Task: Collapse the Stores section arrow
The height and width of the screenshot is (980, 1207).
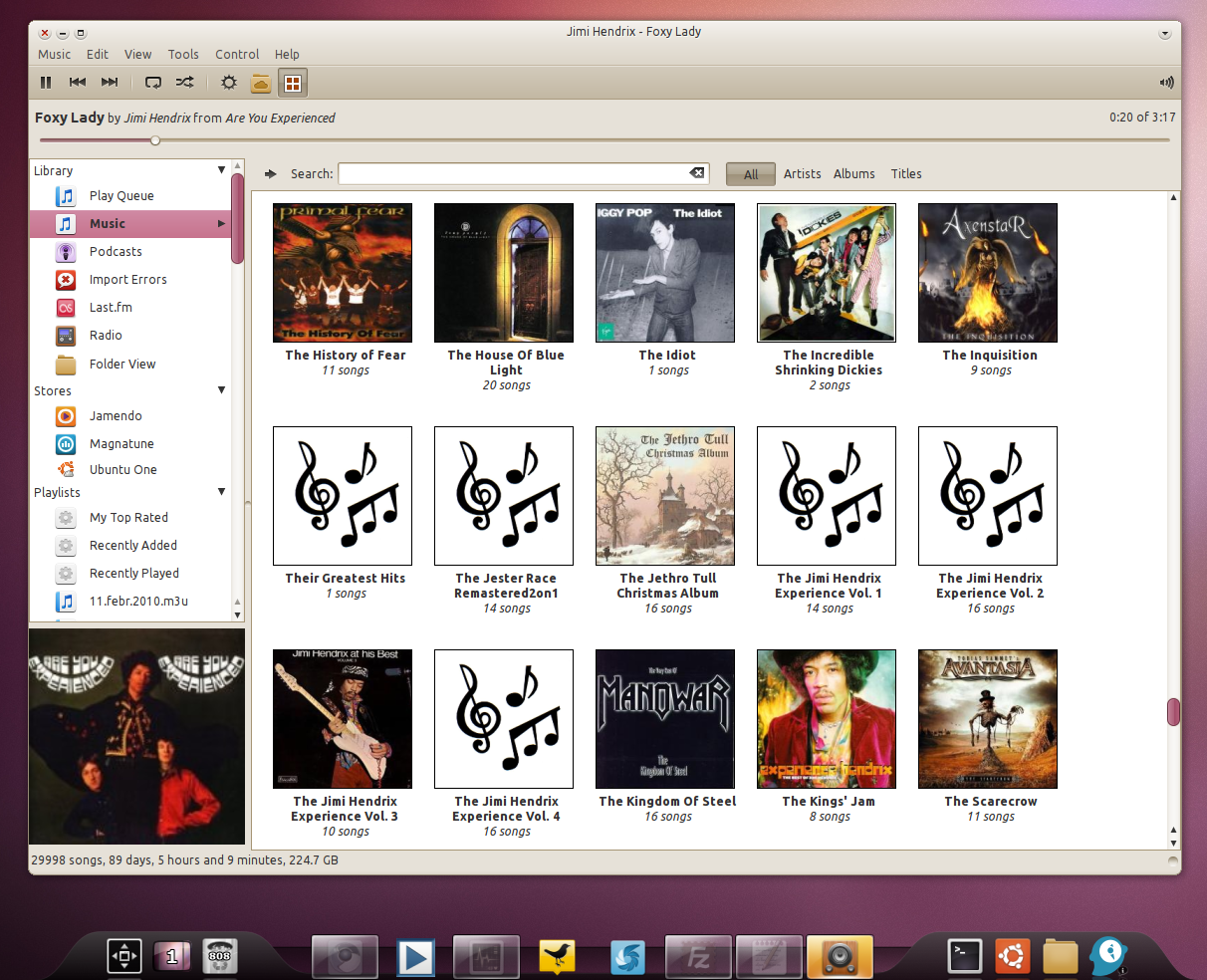Action: (221, 390)
